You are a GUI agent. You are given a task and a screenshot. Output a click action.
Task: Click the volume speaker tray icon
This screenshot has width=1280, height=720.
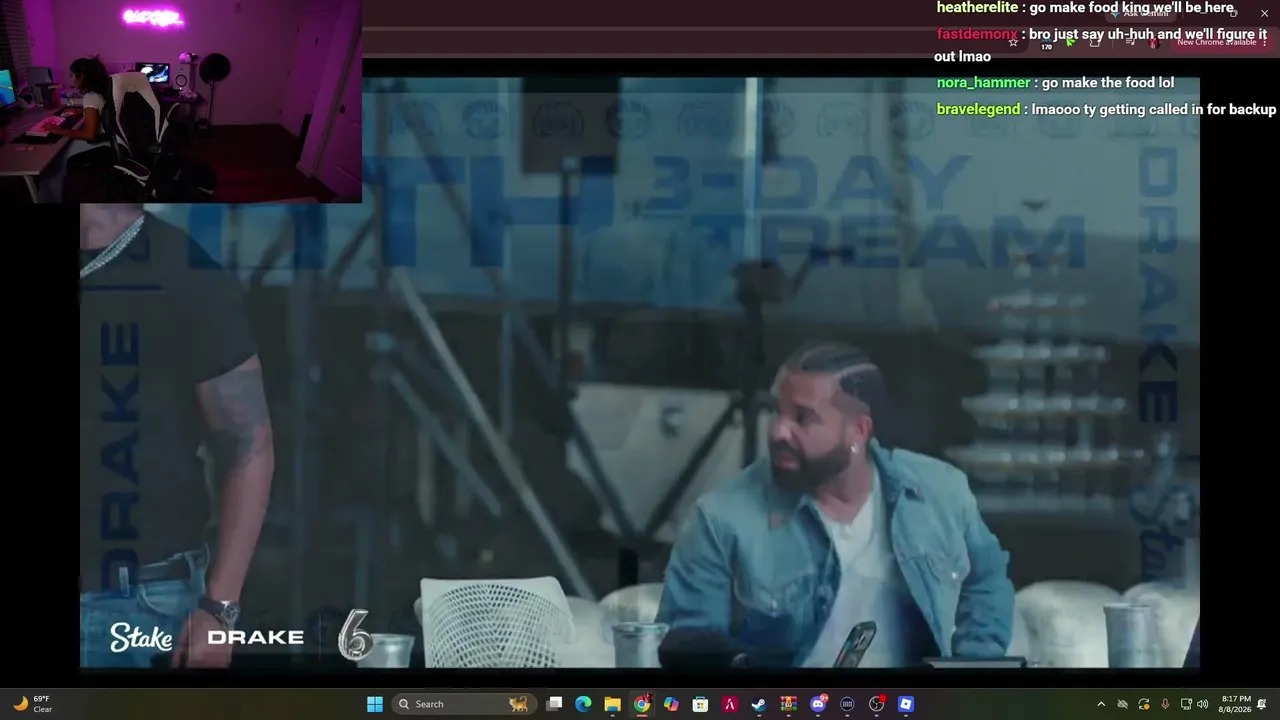tap(1203, 704)
